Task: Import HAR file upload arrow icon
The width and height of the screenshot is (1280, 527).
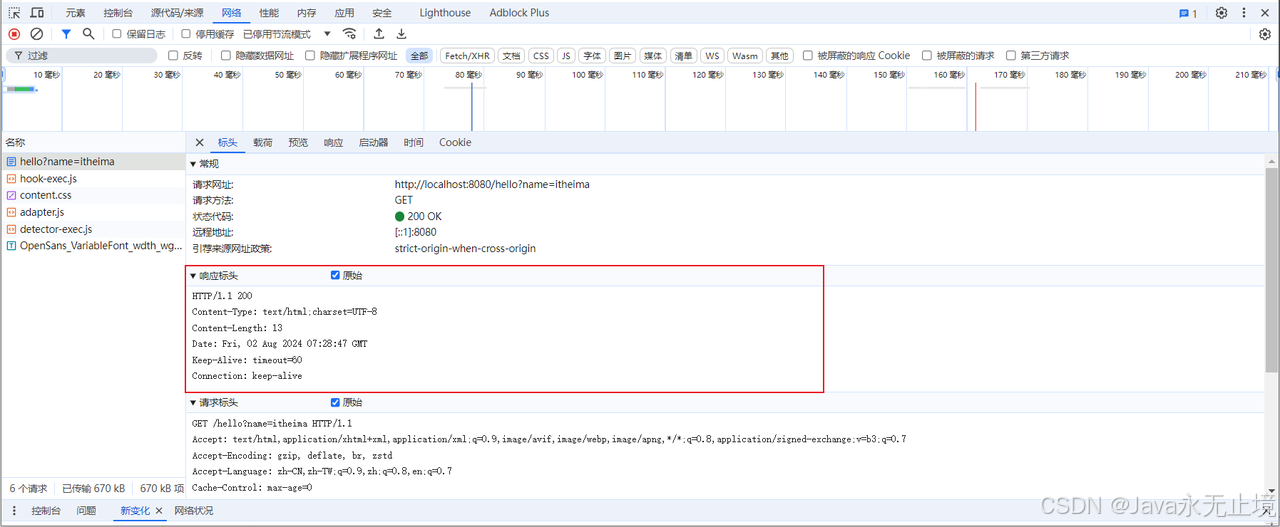Action: 379,34
